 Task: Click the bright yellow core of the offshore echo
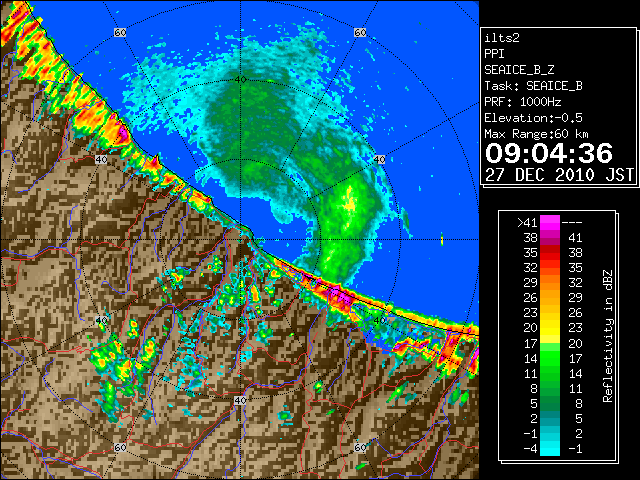350,202
